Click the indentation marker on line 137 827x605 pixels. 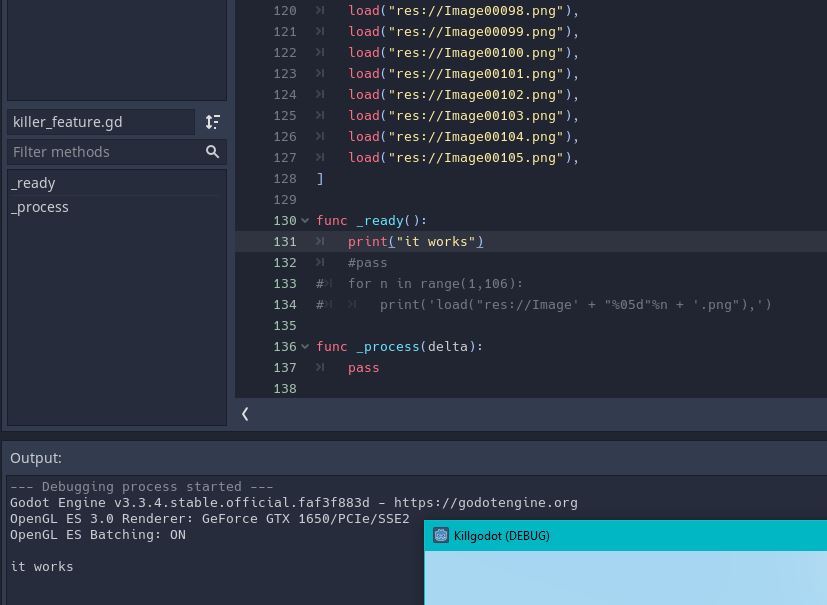pyautogui.click(x=320, y=367)
